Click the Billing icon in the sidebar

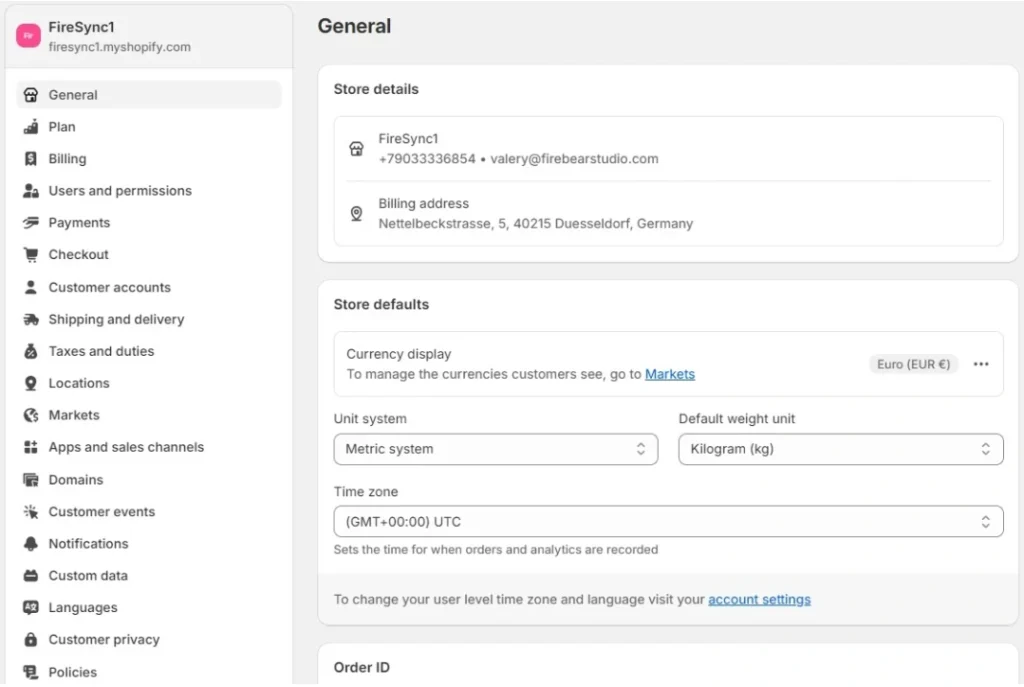33,158
